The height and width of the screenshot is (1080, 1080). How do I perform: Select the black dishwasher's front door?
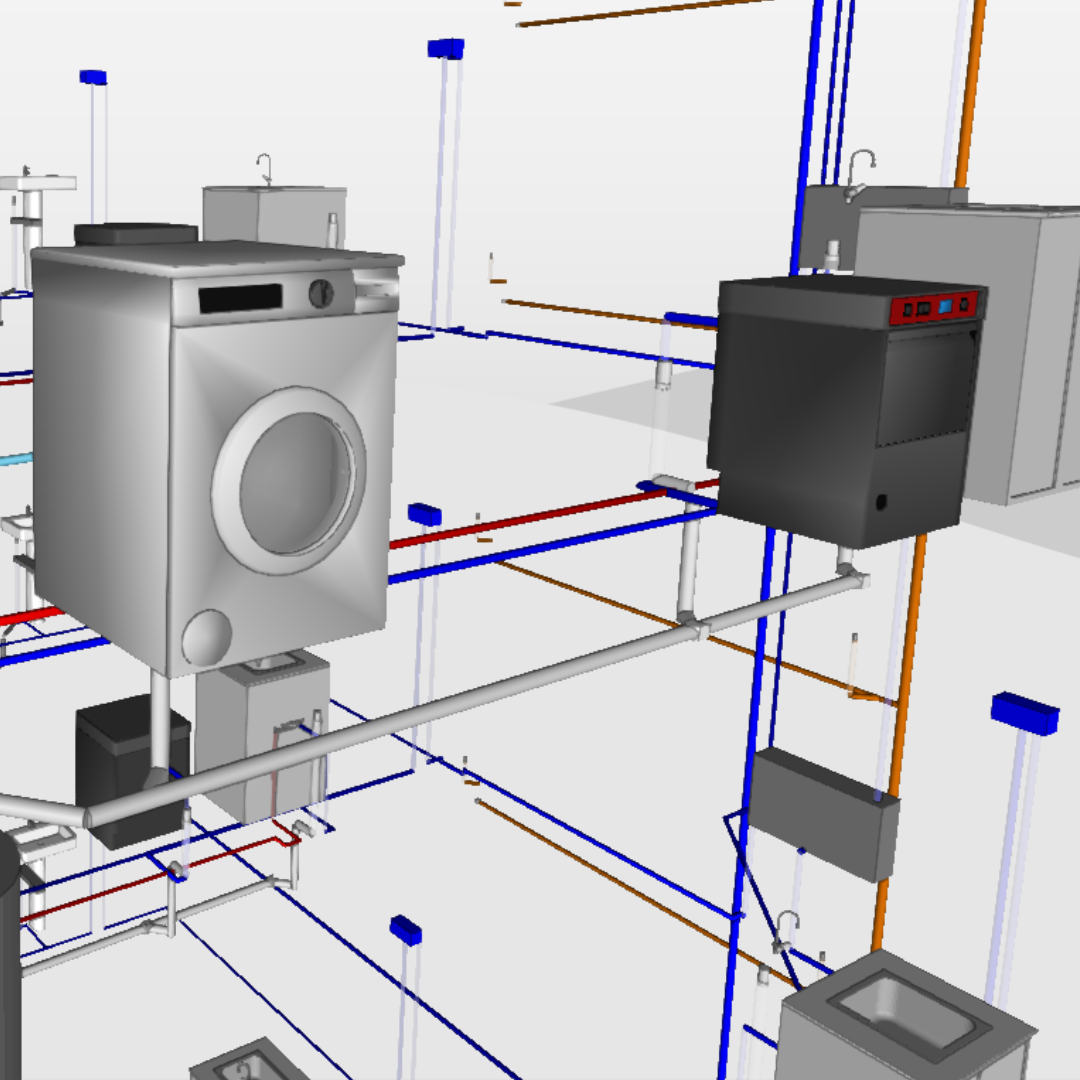pyautogui.click(x=926, y=390)
